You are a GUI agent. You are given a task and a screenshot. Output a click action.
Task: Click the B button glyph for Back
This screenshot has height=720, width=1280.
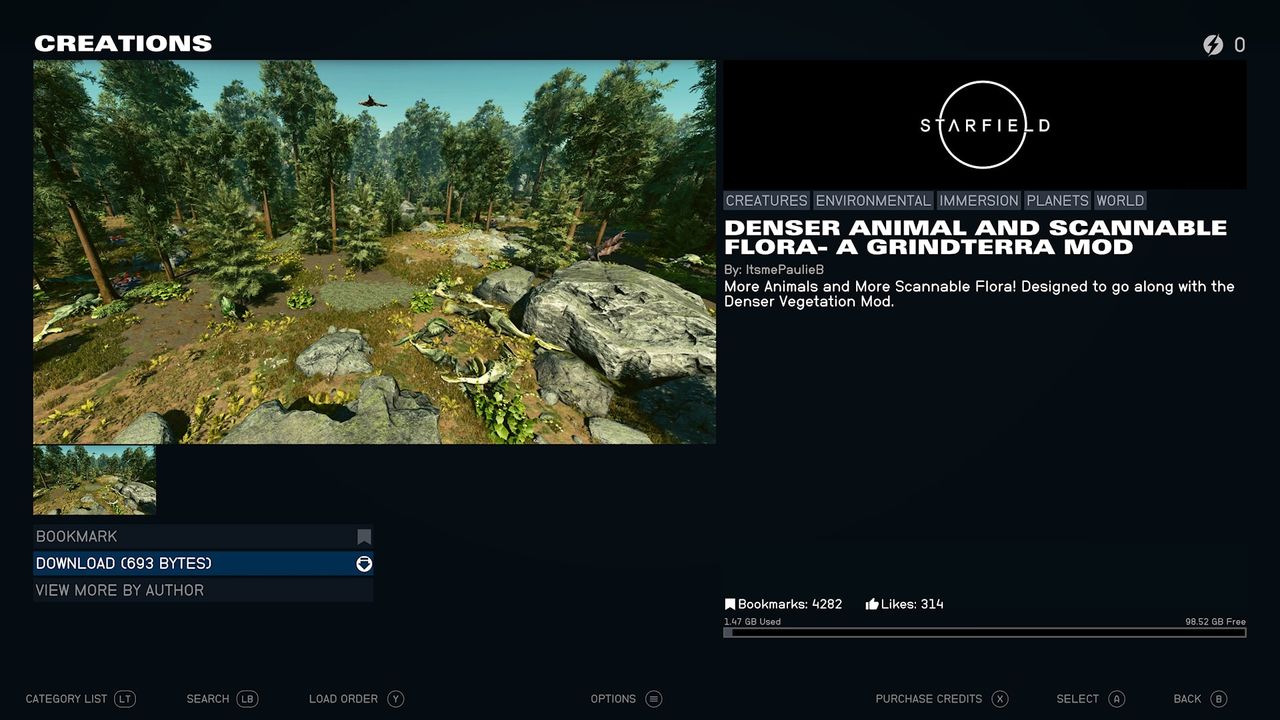point(1219,699)
